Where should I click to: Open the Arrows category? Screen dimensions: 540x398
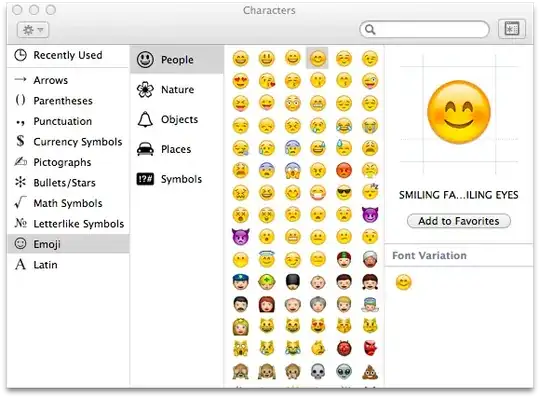(x=68, y=80)
